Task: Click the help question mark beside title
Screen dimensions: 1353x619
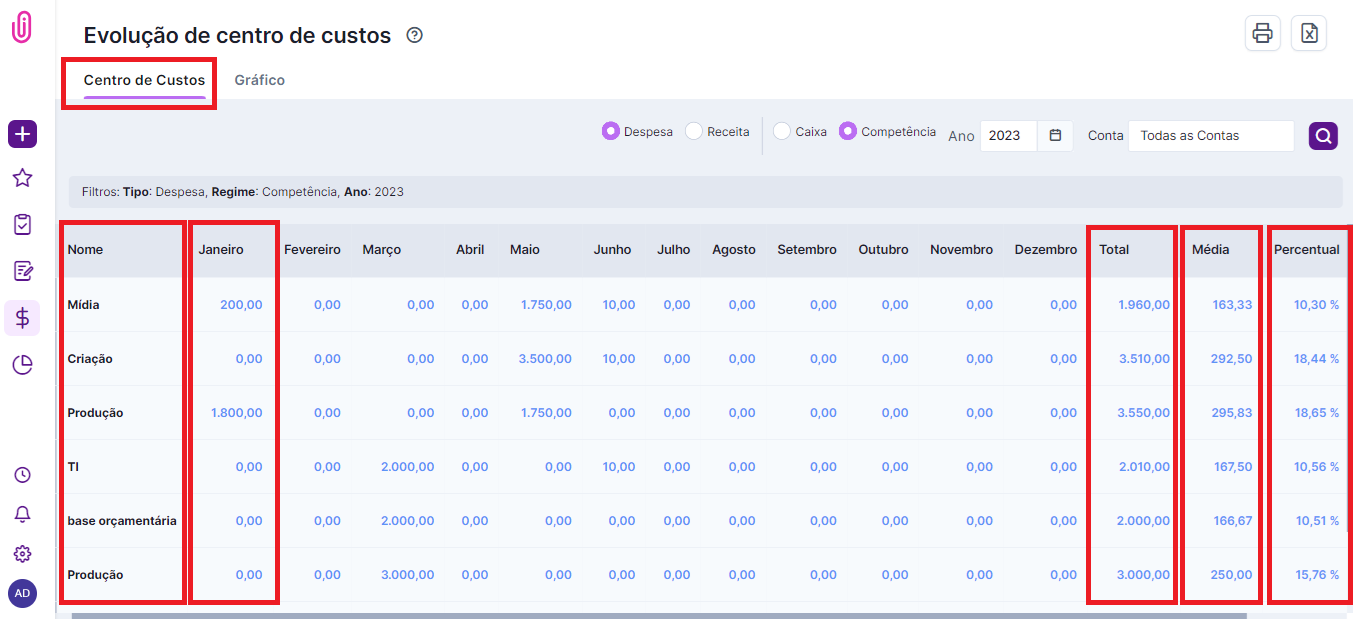Action: 415,35
